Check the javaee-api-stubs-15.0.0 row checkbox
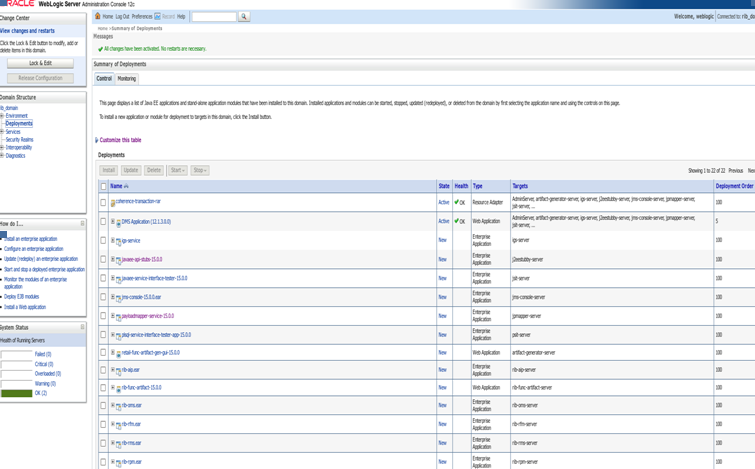This screenshot has width=755, height=469. coord(103,259)
